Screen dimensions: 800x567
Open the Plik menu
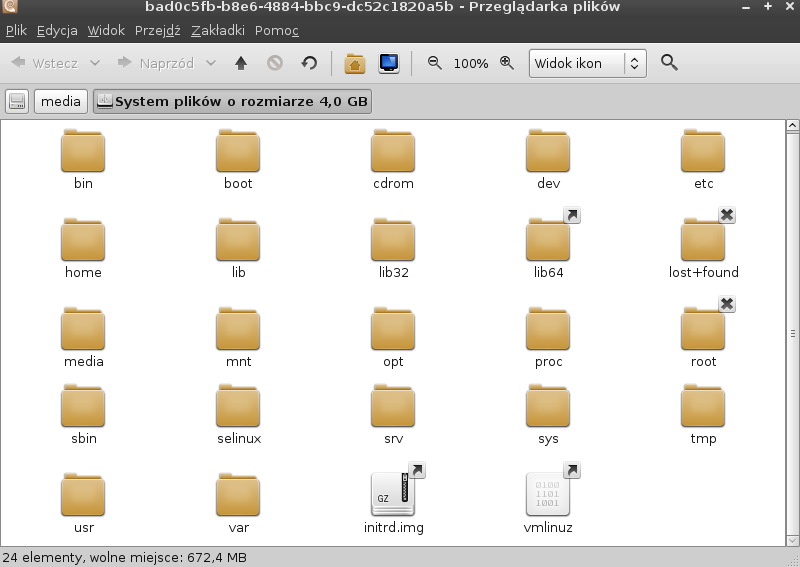tap(16, 31)
